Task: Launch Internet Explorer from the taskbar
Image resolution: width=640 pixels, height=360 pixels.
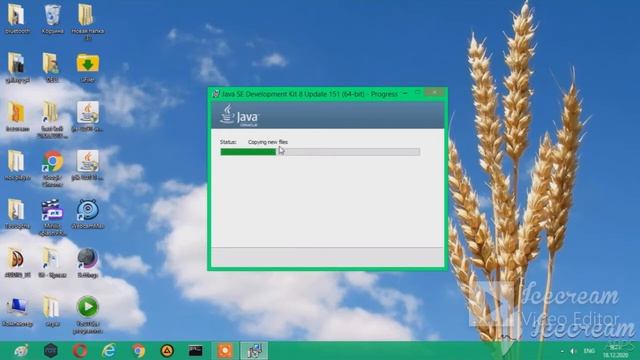Action: [109, 351]
